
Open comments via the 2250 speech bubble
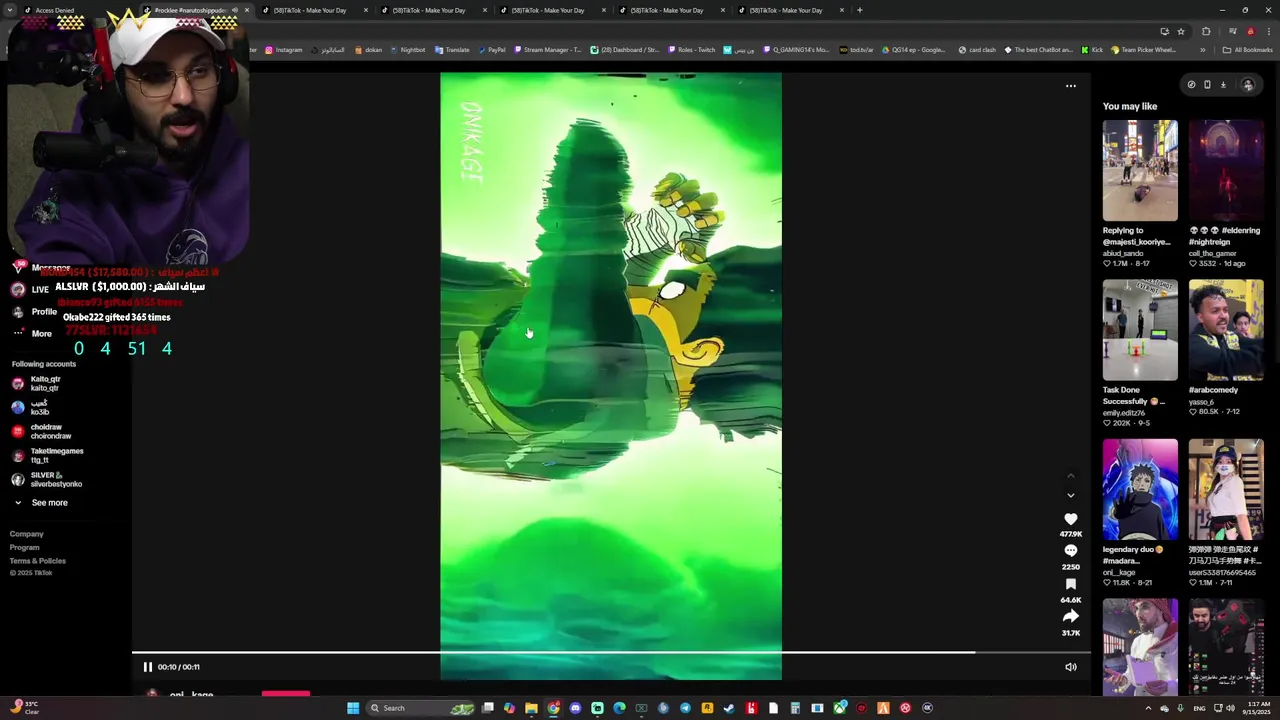pos(1070,551)
